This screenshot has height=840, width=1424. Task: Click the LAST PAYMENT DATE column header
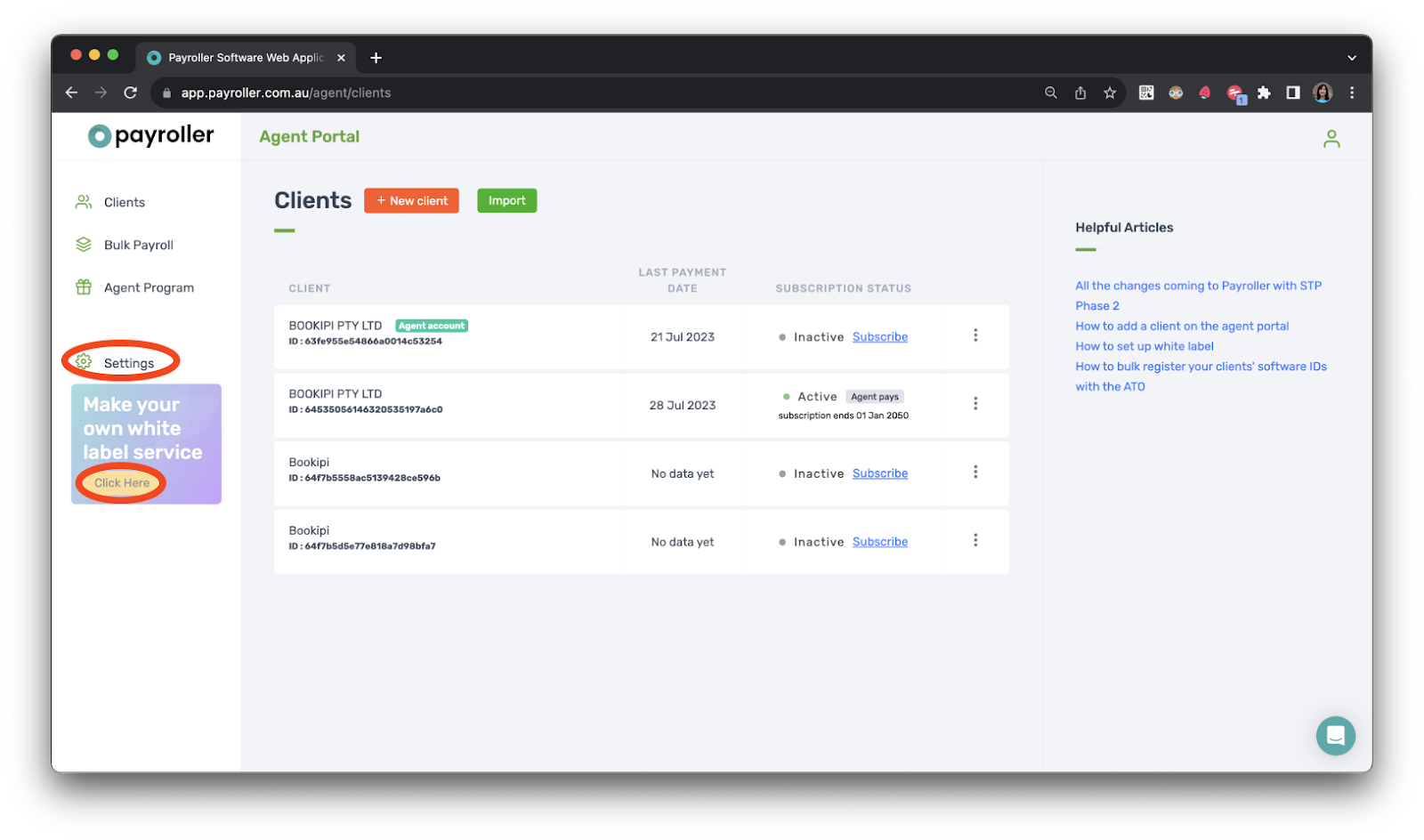tap(682, 280)
